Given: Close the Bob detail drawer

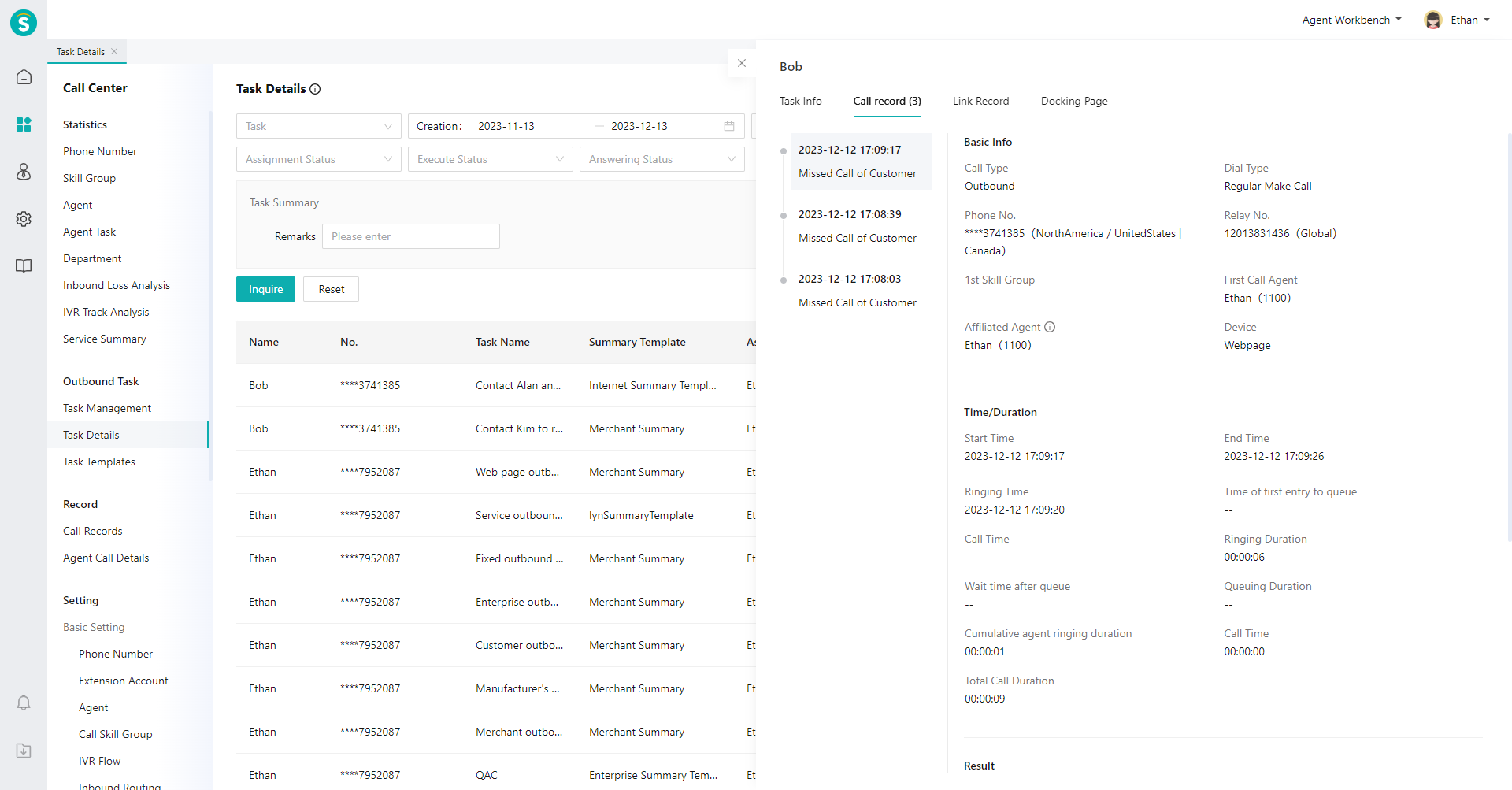Looking at the screenshot, I should pyautogui.click(x=742, y=63).
